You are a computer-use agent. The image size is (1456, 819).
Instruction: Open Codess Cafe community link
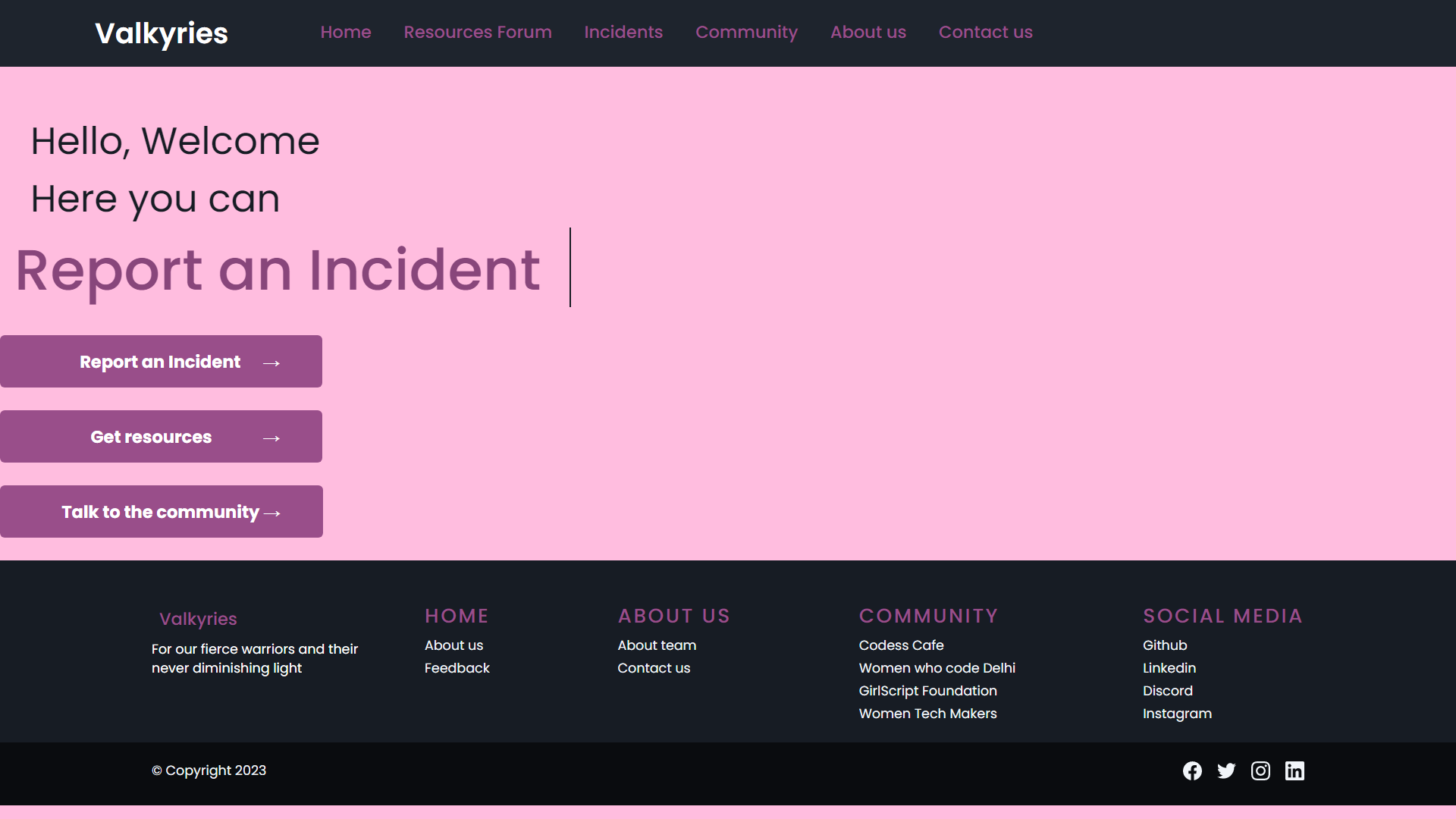[x=901, y=645]
